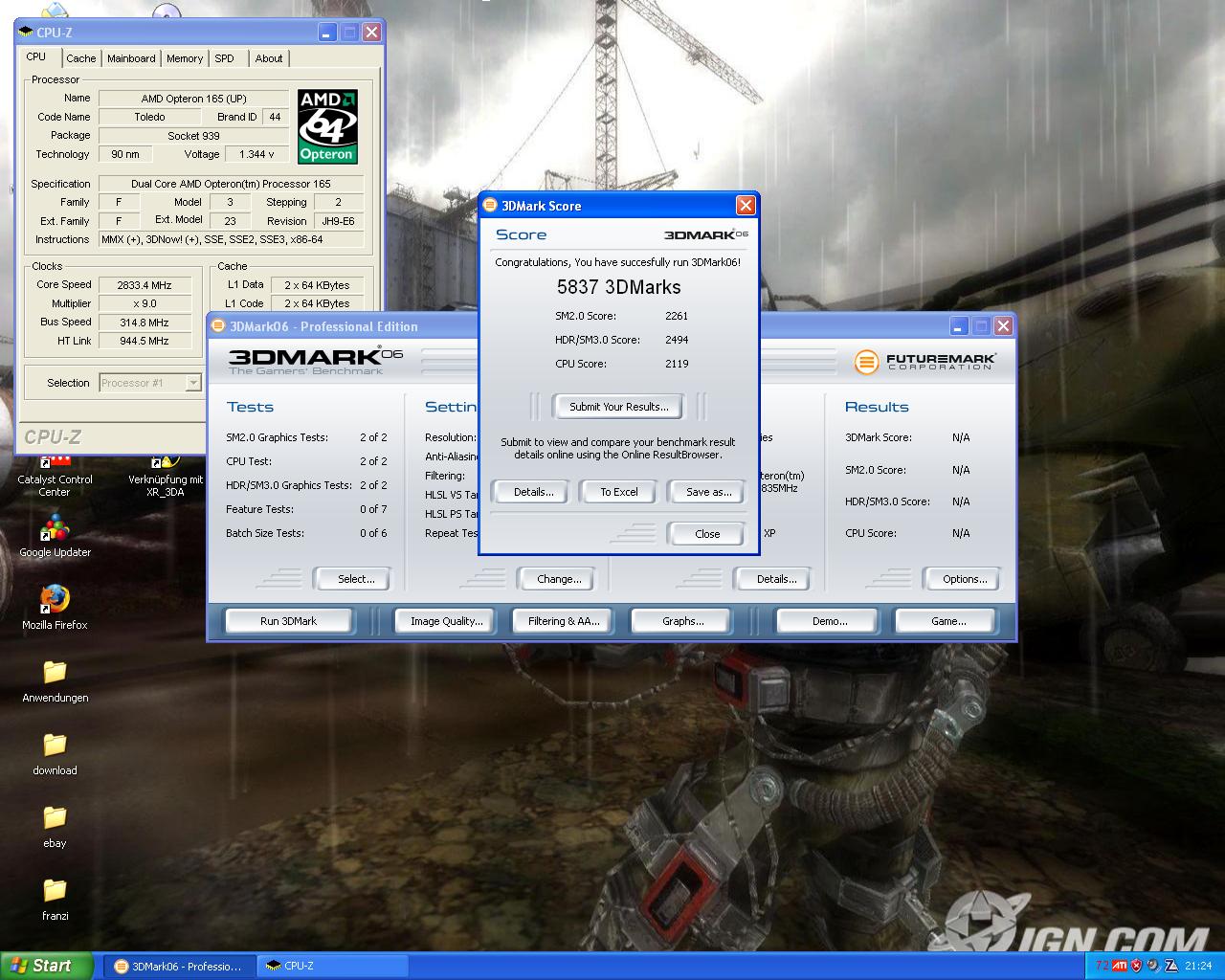This screenshot has width=1225, height=980.
Task: Minimize the CPU-Z window
Action: (326, 32)
